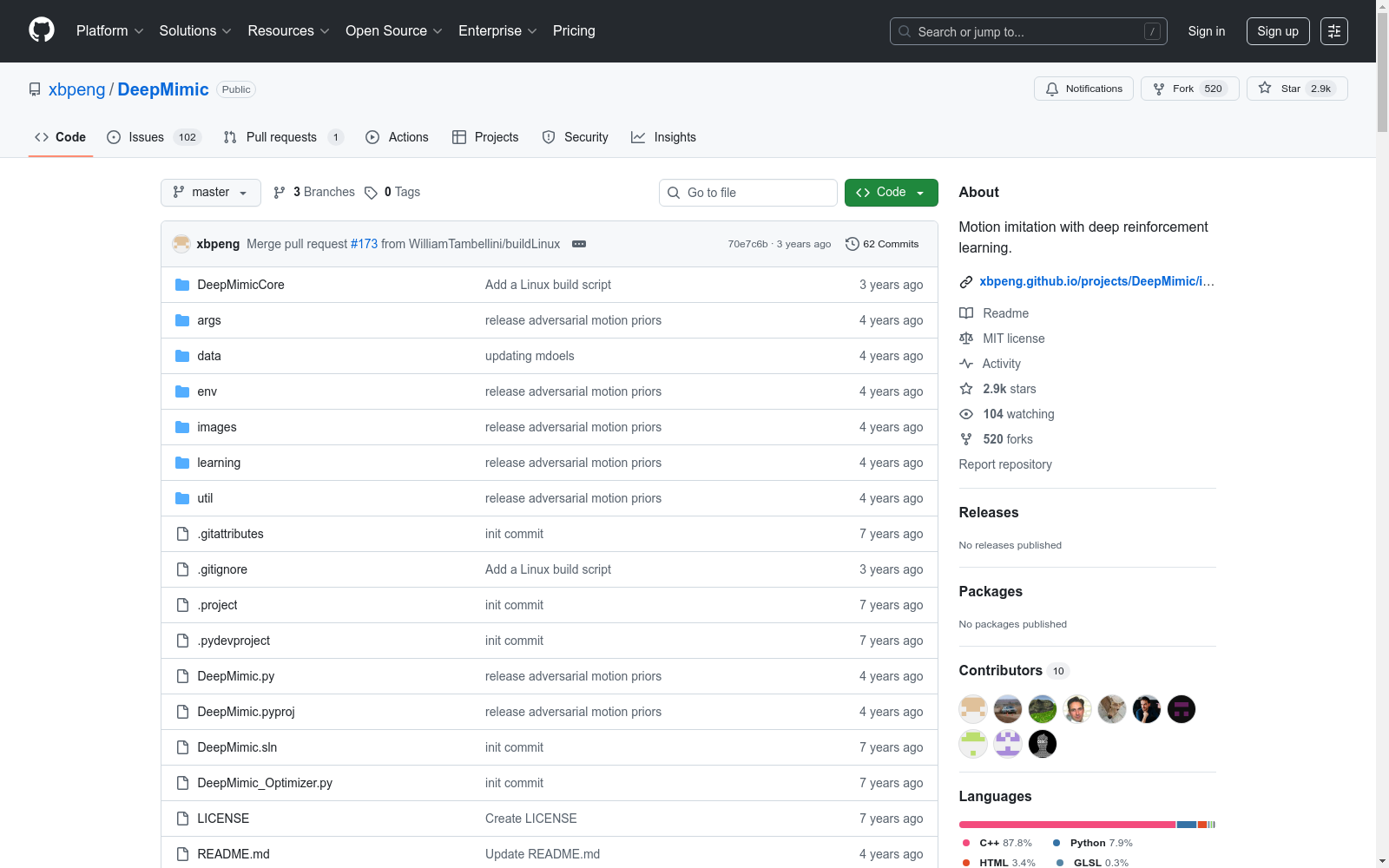Click the Python language legend entry
The image size is (1389, 868).
tap(1092, 843)
